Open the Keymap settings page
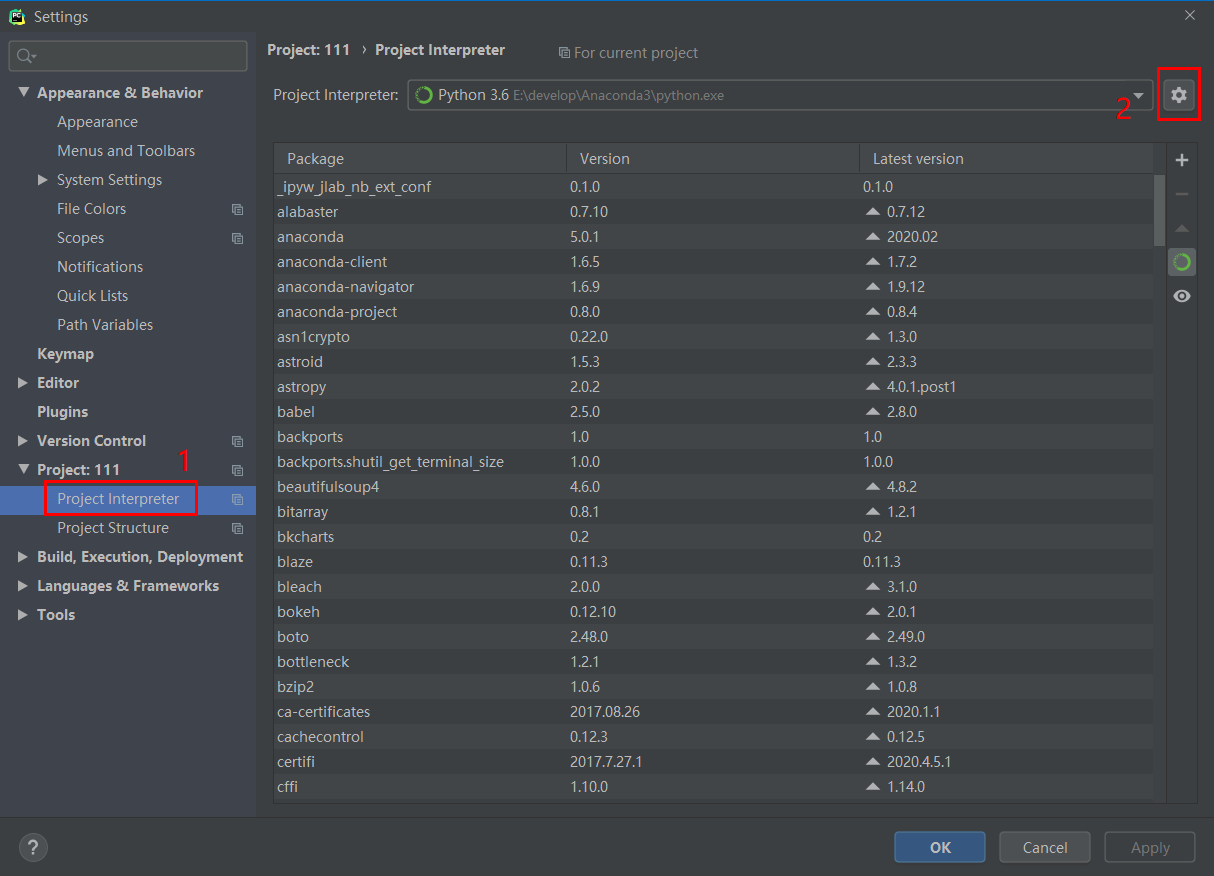1214x876 pixels. point(65,354)
